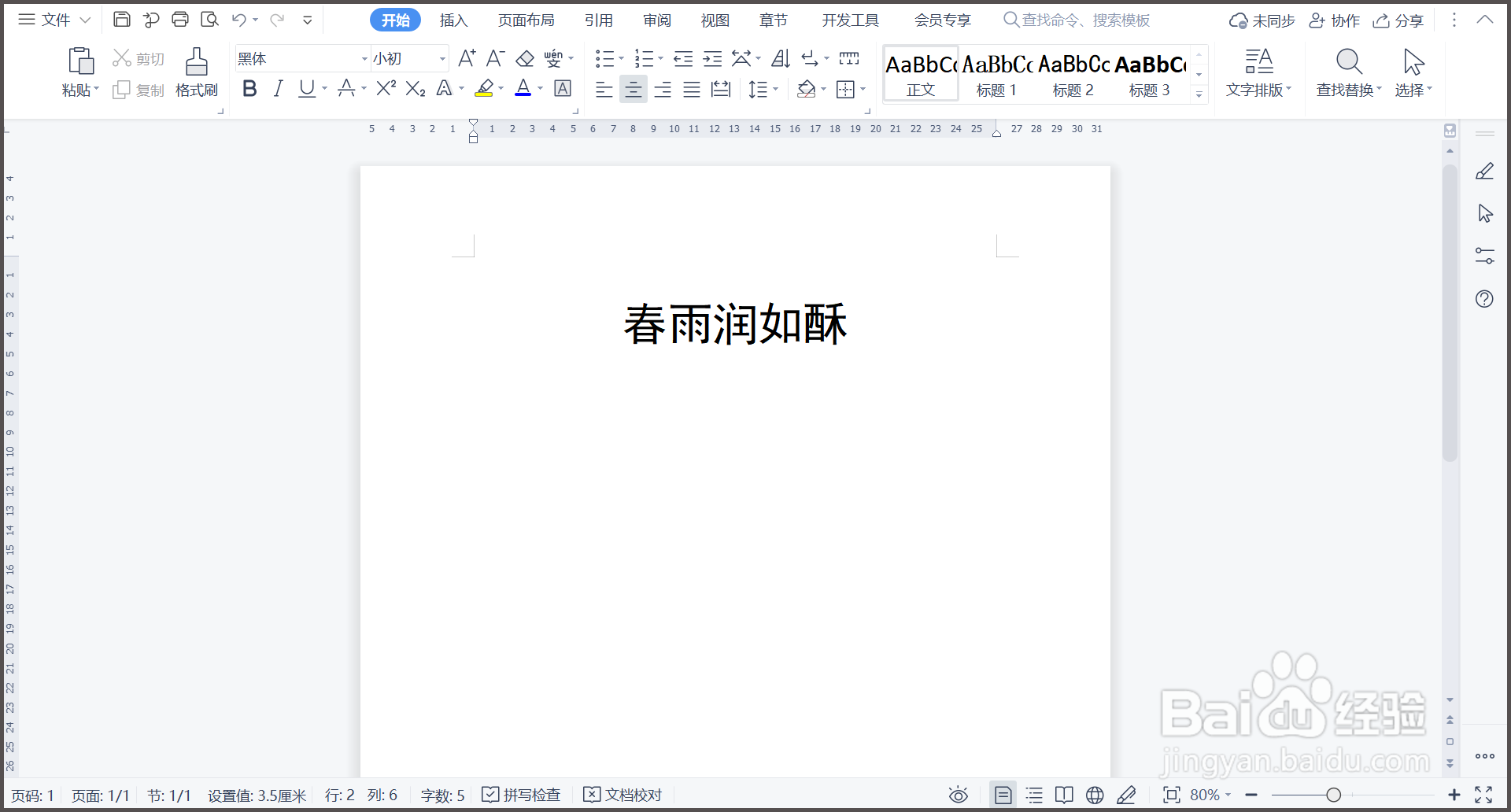Screen dimensions: 1511x812
Task: Apply the 标题 1 style
Action: tap(995, 73)
